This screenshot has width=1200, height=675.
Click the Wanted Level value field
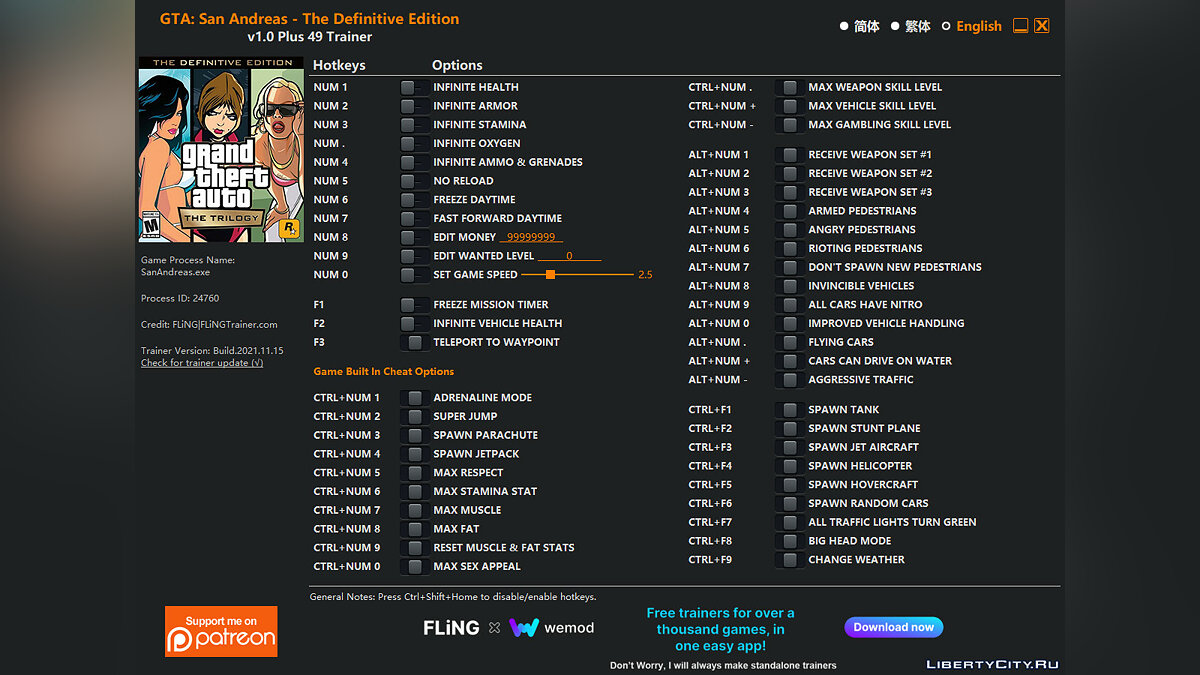(570, 256)
